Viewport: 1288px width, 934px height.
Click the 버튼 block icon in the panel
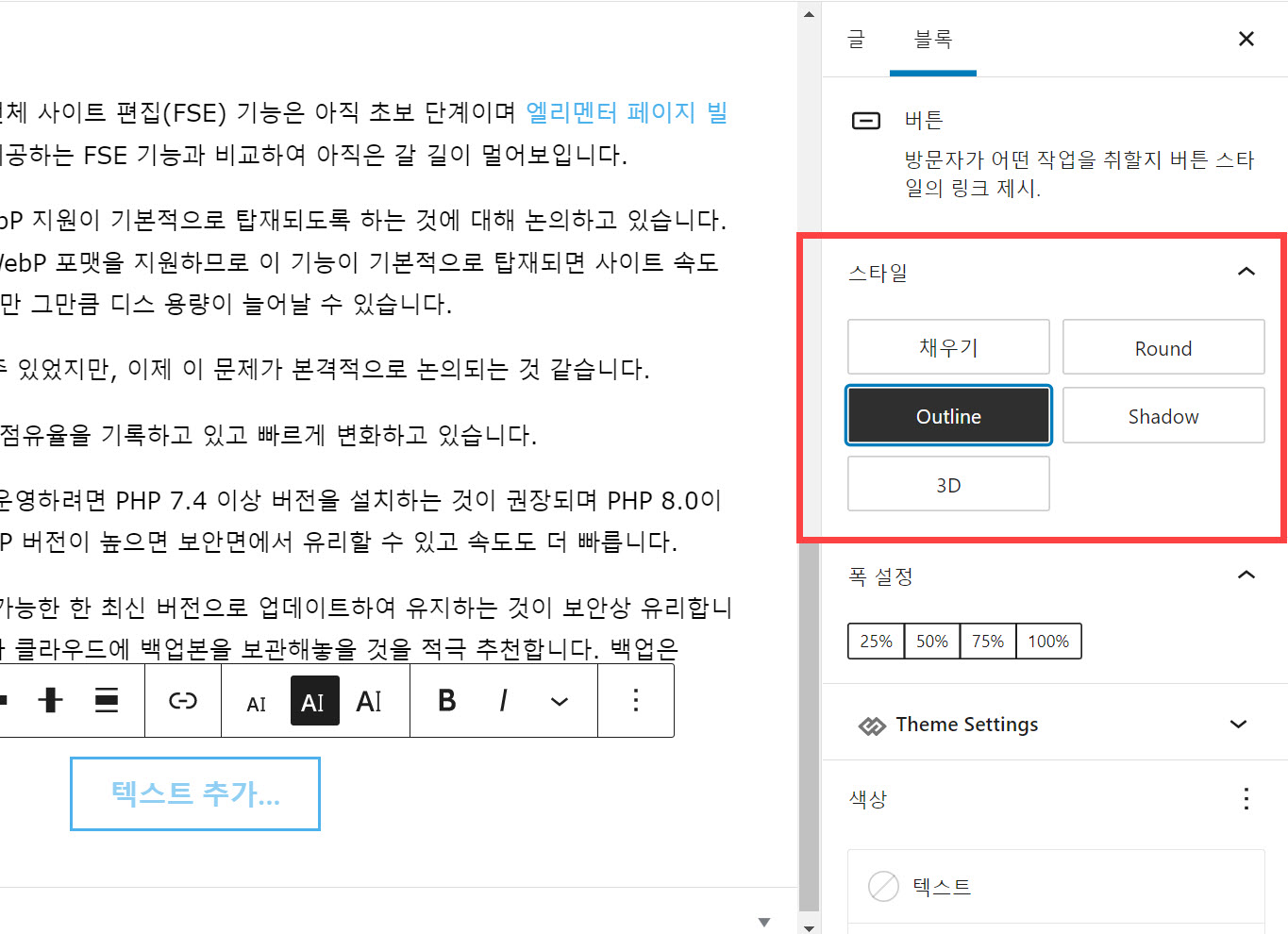point(865,120)
